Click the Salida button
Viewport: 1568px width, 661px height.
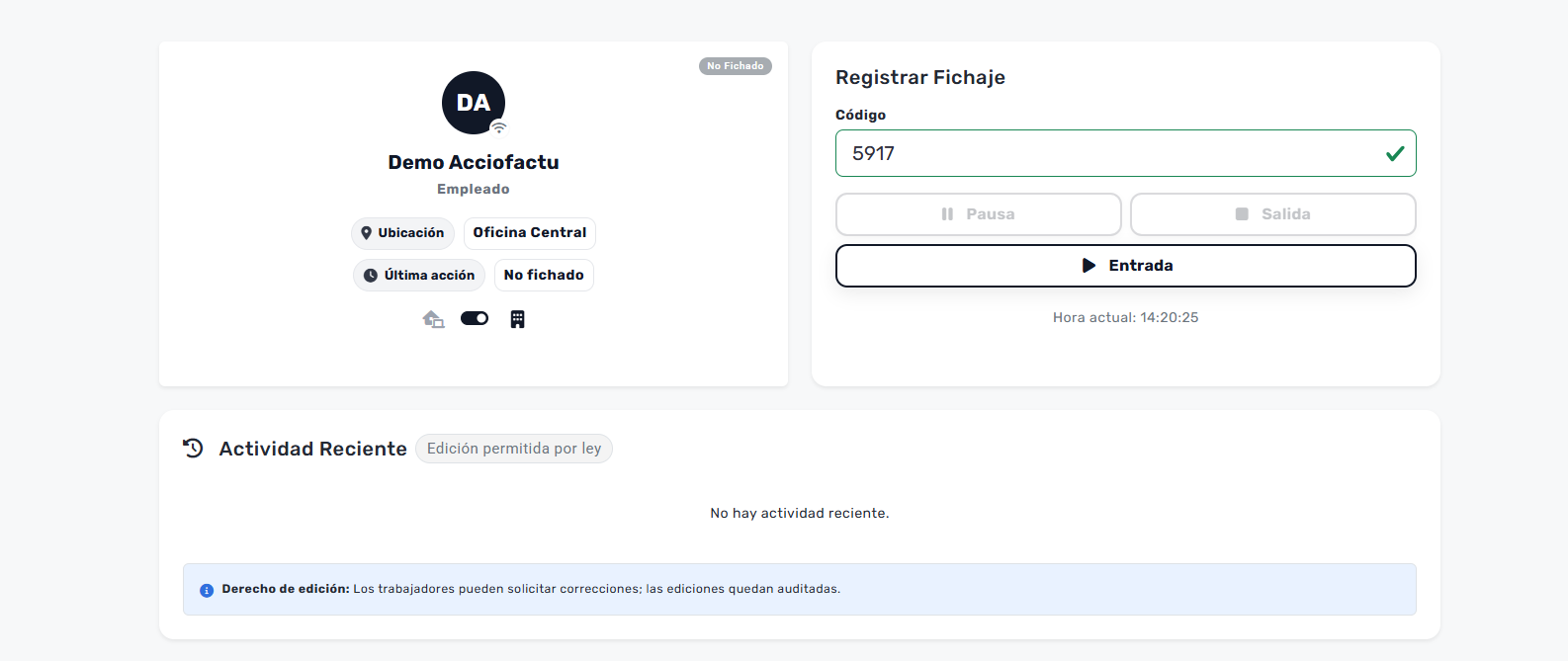1272,214
